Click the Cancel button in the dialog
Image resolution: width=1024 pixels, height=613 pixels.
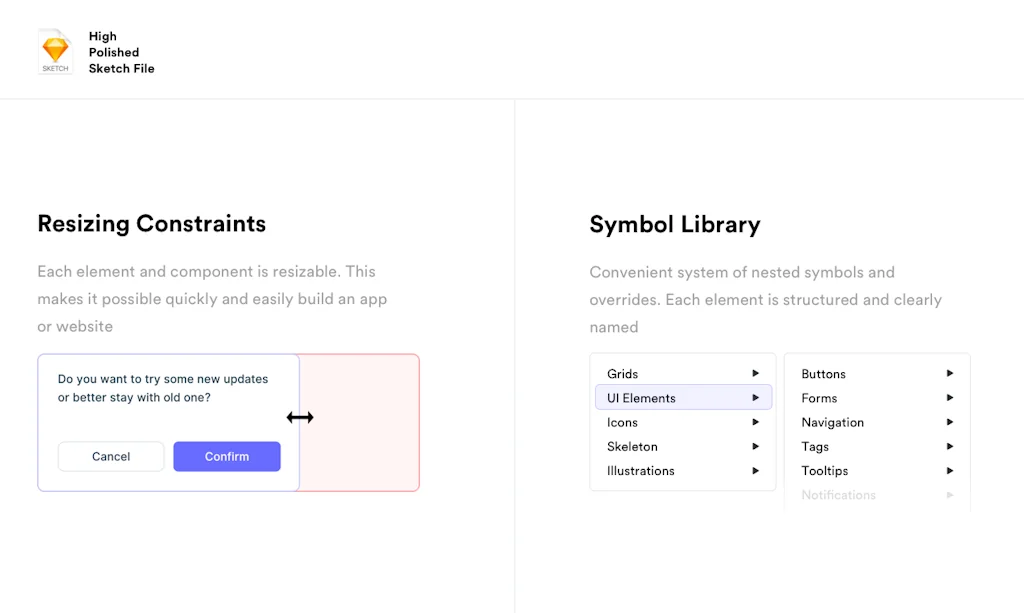pyautogui.click(x=110, y=456)
